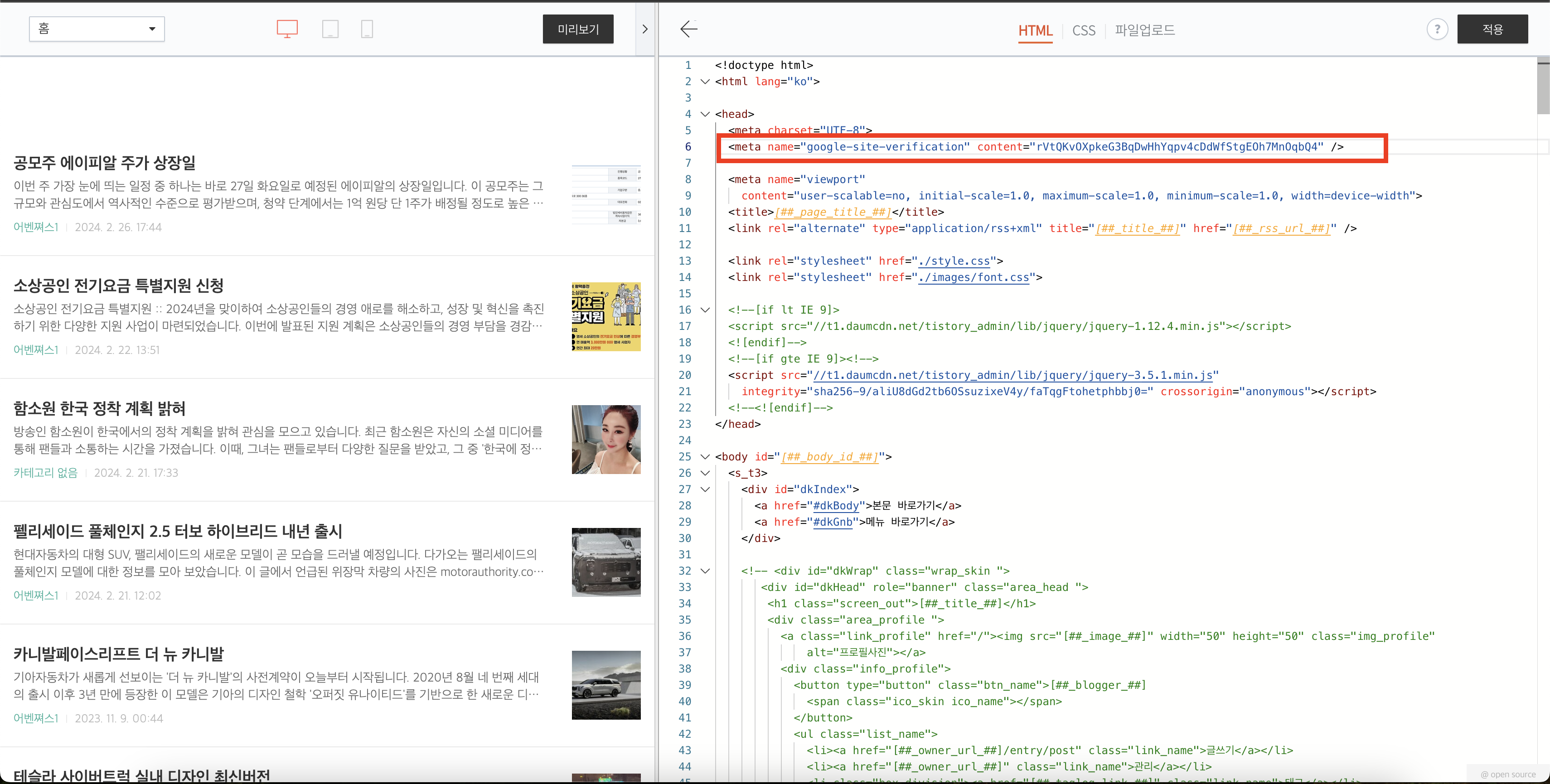Click 어벤쪄스1 category under 공모주 post
This screenshot has width=1550, height=784.
coord(36,227)
